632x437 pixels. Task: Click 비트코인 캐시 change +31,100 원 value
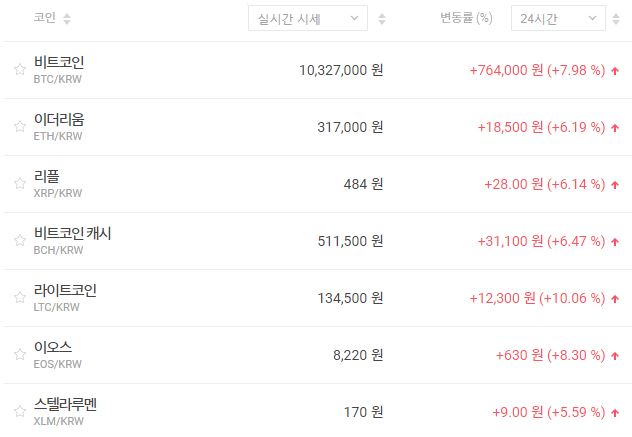(506, 241)
